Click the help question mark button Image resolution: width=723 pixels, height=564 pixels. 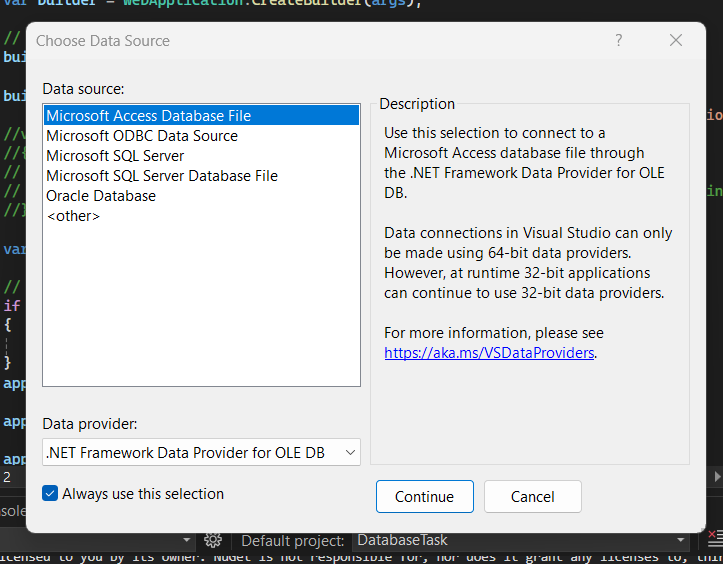(x=619, y=41)
